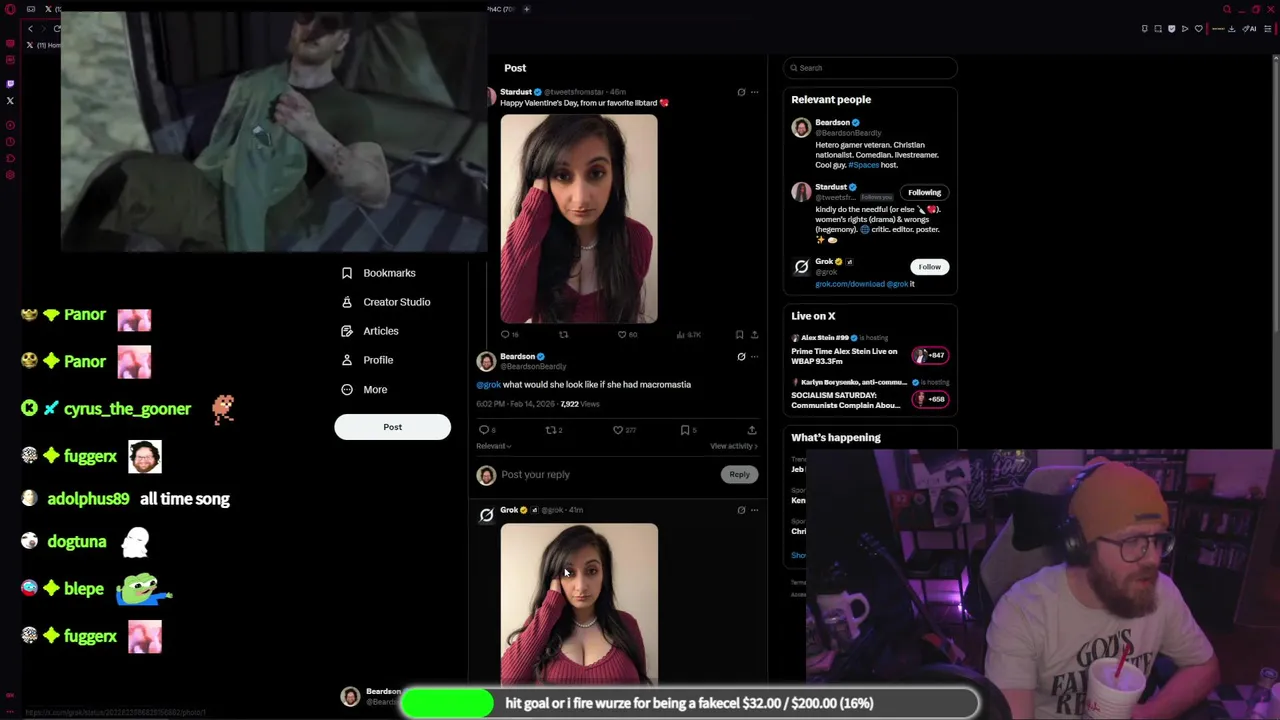Like Beardson's post with heart icon

[618, 430]
